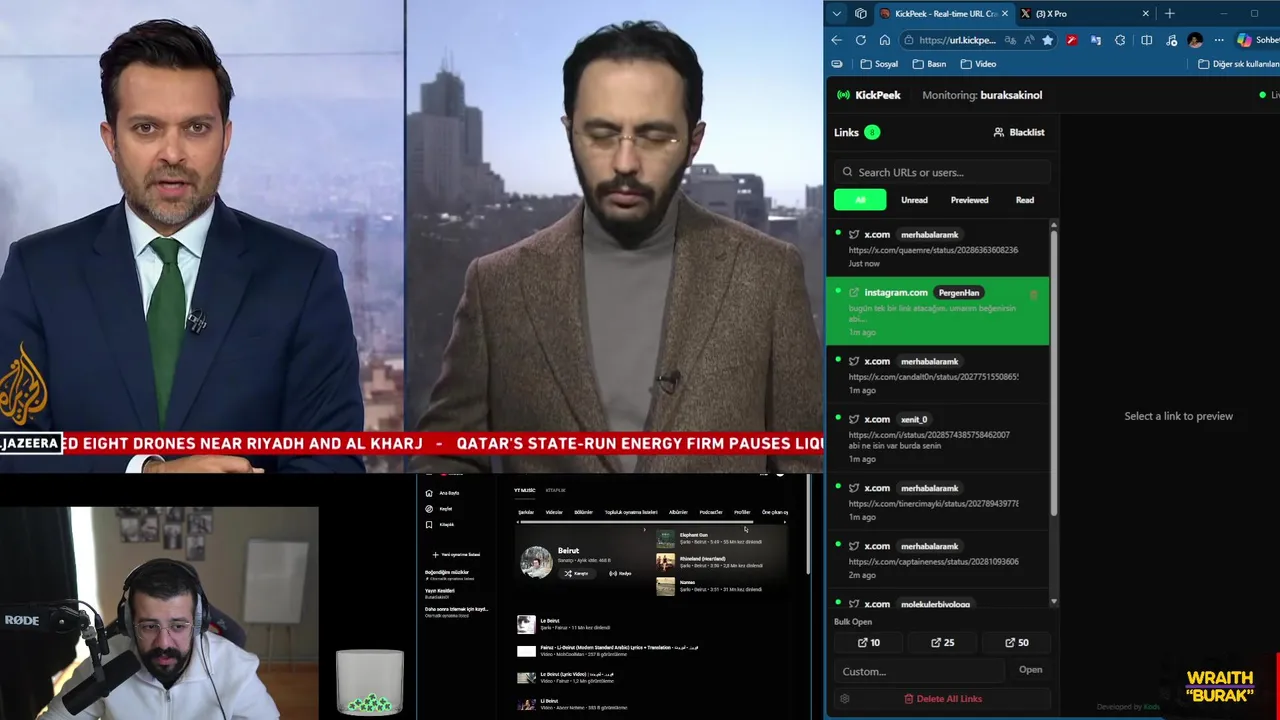
Task: Open the Blacklist panel
Action: point(1019,132)
